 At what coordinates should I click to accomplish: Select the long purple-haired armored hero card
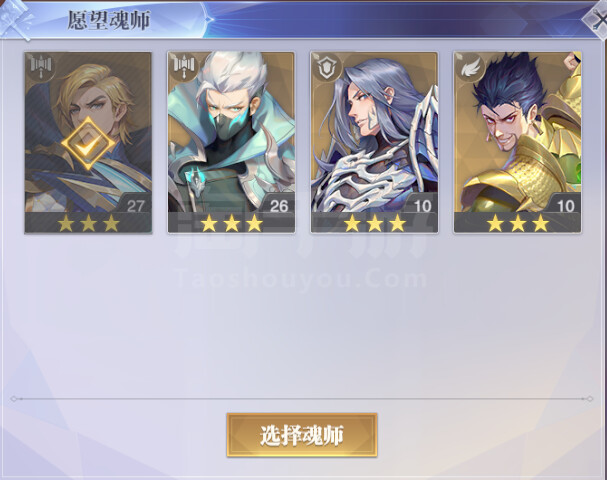pos(374,142)
